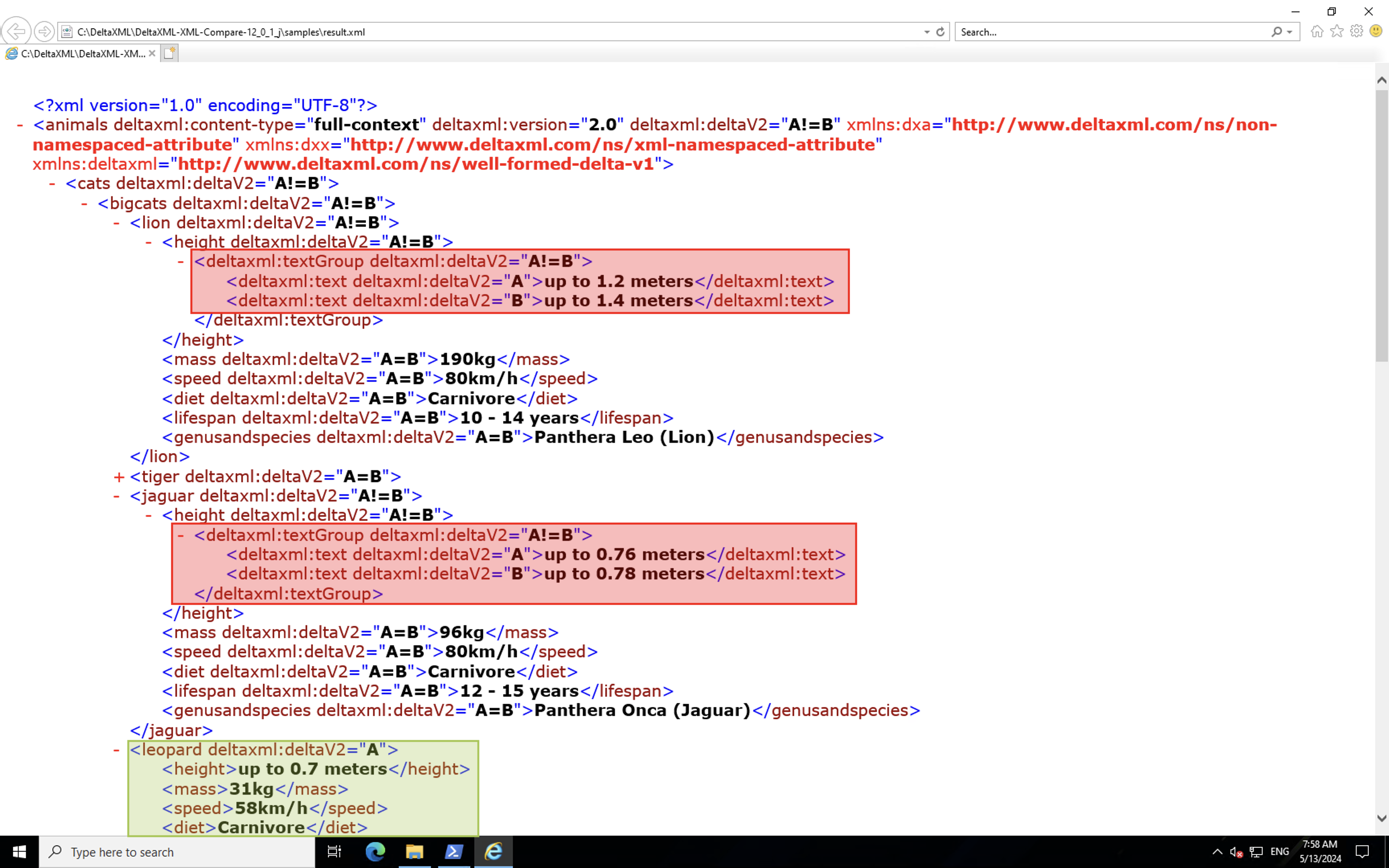
Task: Open File Explorer from taskbar
Action: 414,852
